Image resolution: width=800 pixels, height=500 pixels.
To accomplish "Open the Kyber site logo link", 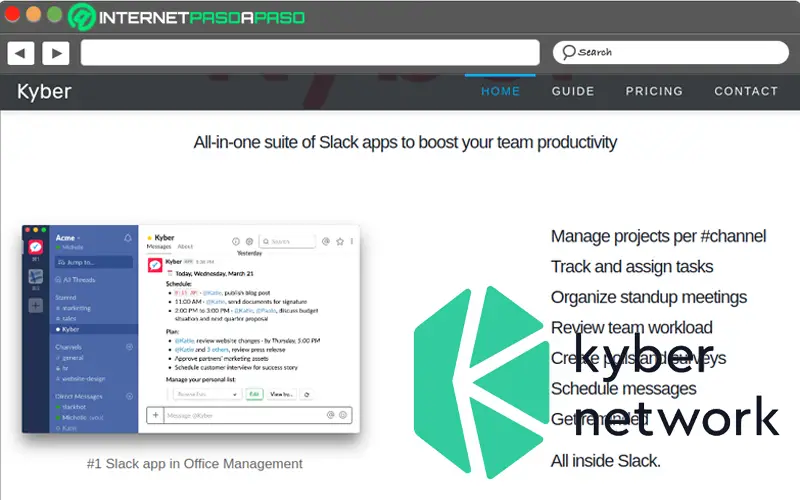I will [44, 92].
